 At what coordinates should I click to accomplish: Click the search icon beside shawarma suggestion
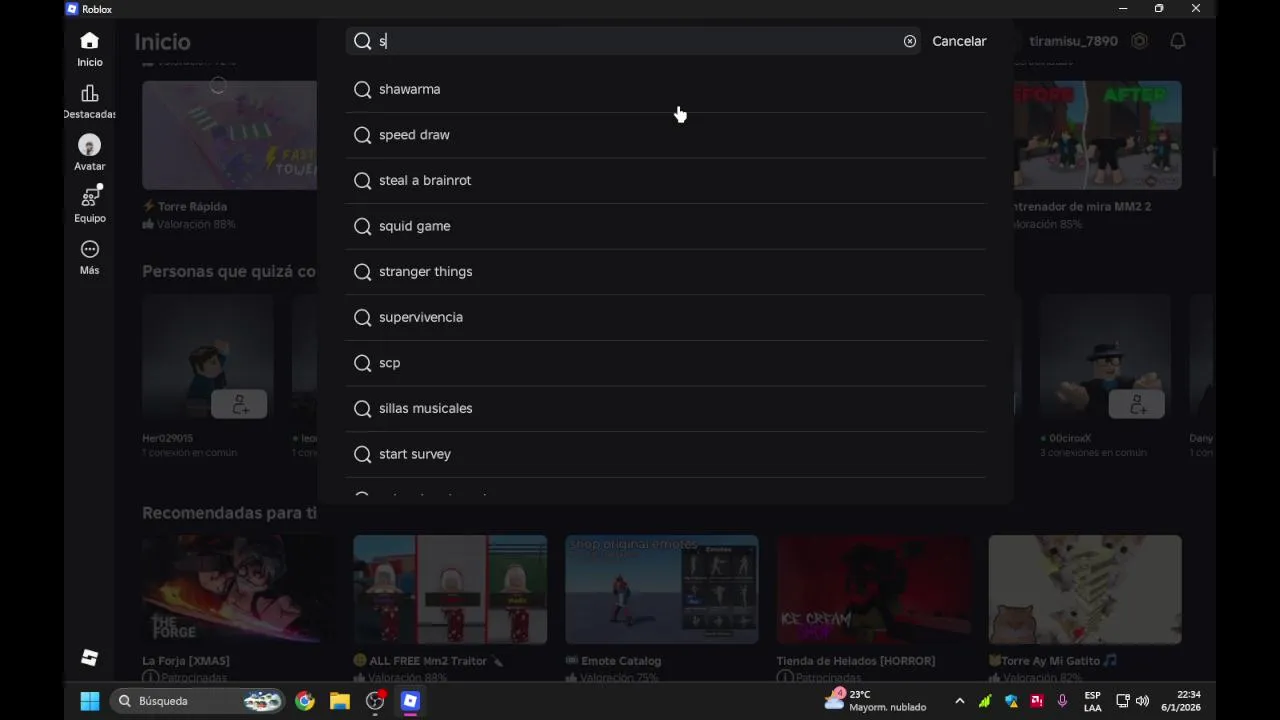363,89
